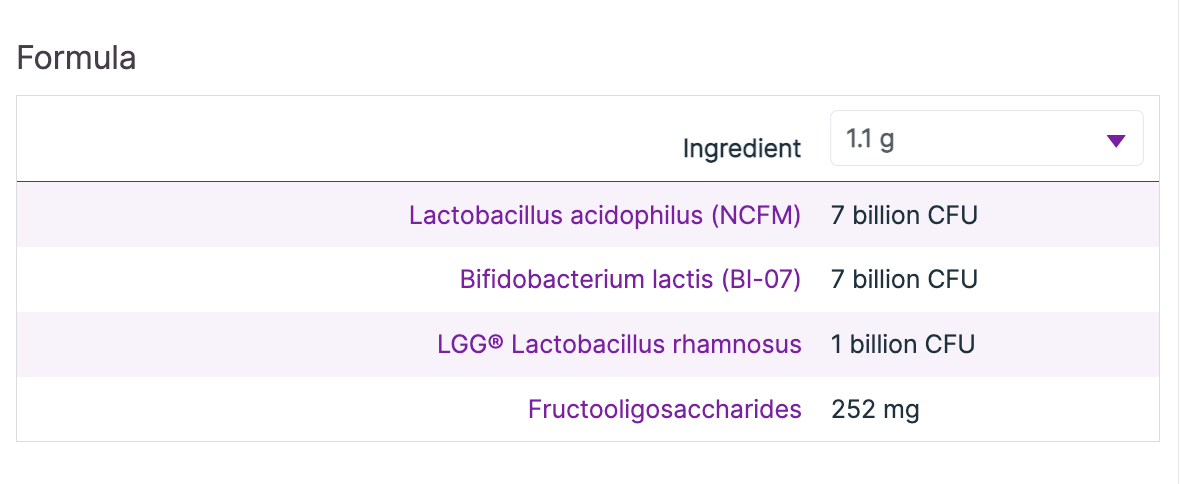This screenshot has height=484, width=1180.
Task: Go to the Fructooligosaccharides ingredient page
Action: point(665,409)
